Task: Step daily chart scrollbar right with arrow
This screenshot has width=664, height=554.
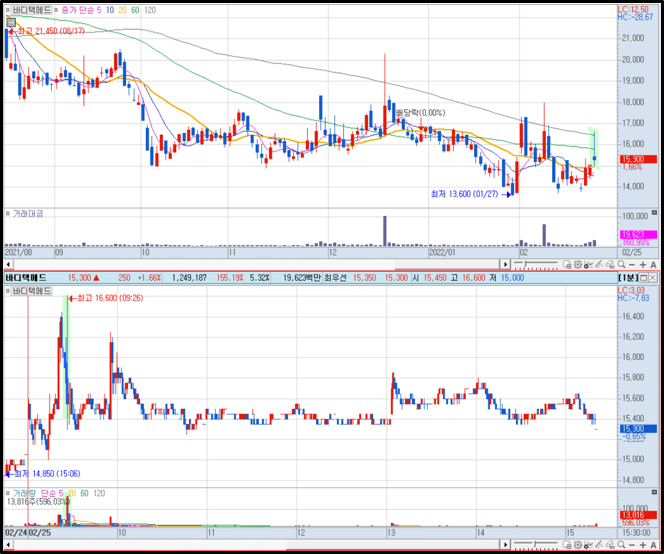Action: (505, 264)
